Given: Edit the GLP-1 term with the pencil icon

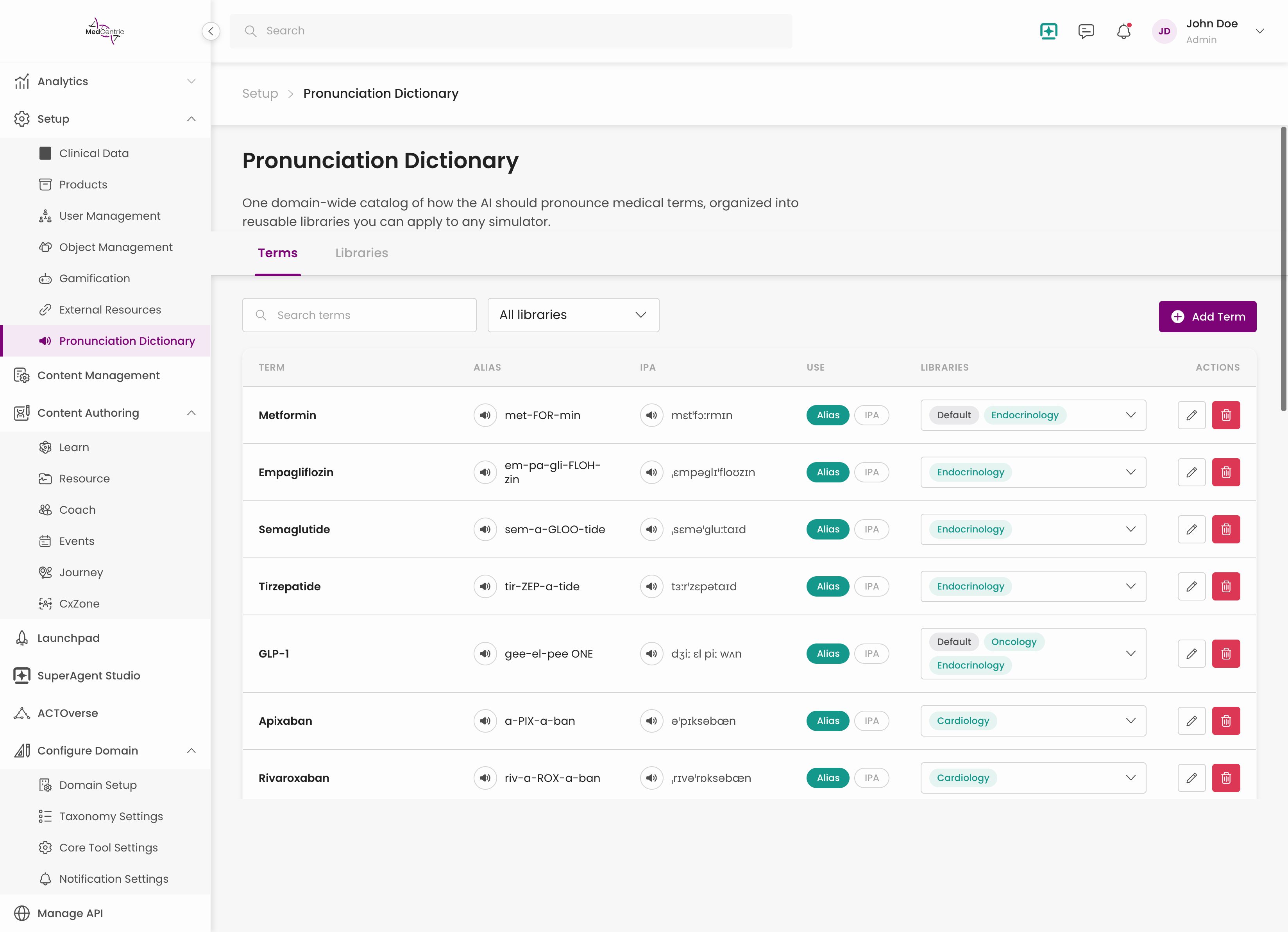Looking at the screenshot, I should click(x=1191, y=654).
